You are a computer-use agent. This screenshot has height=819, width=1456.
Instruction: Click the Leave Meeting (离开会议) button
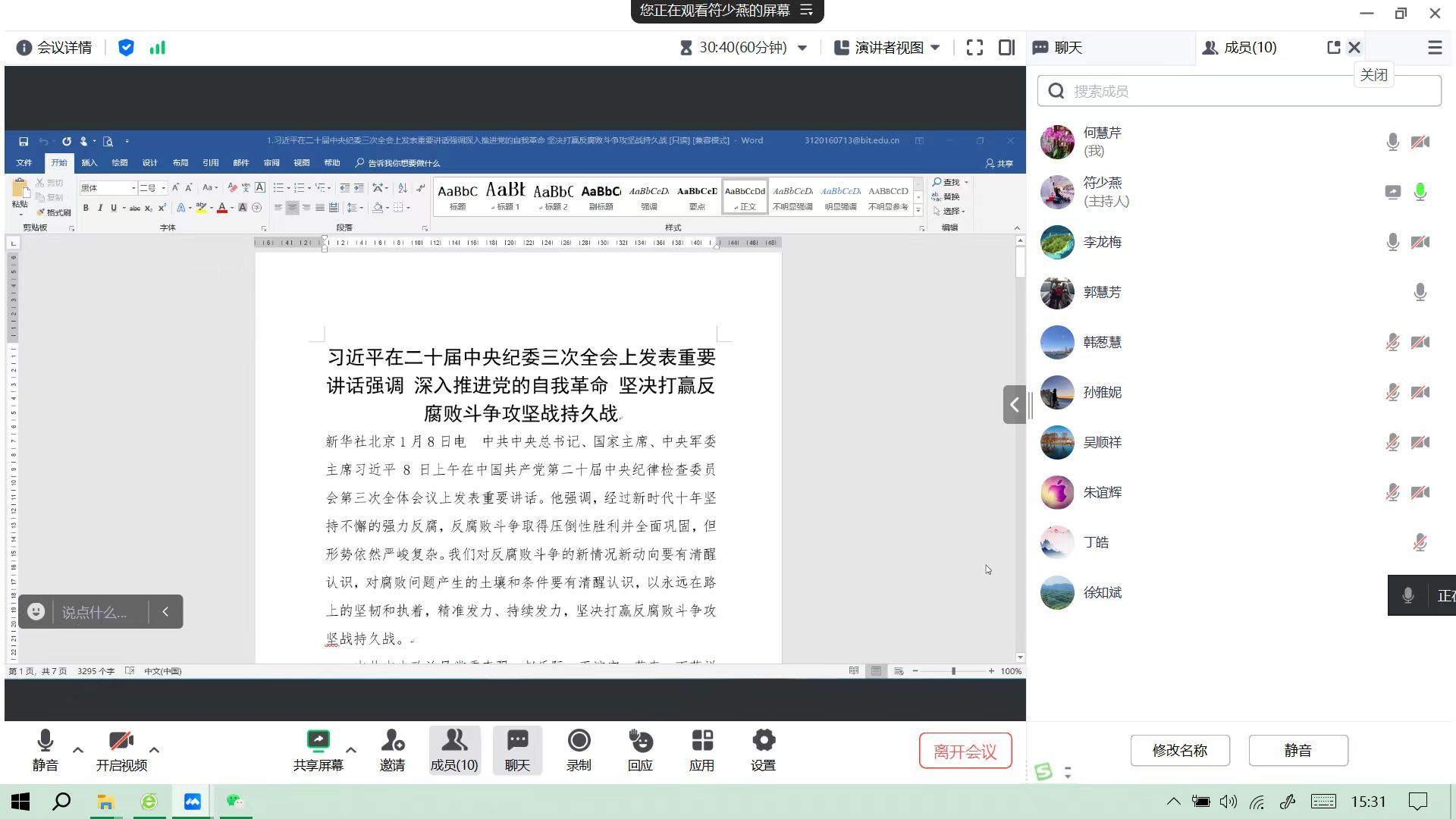pos(965,751)
